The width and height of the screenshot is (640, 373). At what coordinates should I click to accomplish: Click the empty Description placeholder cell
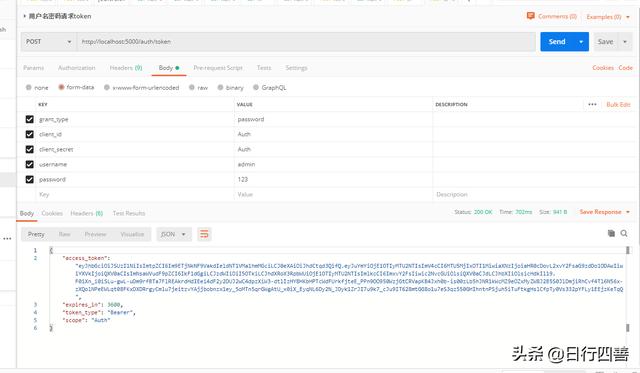pos(533,195)
